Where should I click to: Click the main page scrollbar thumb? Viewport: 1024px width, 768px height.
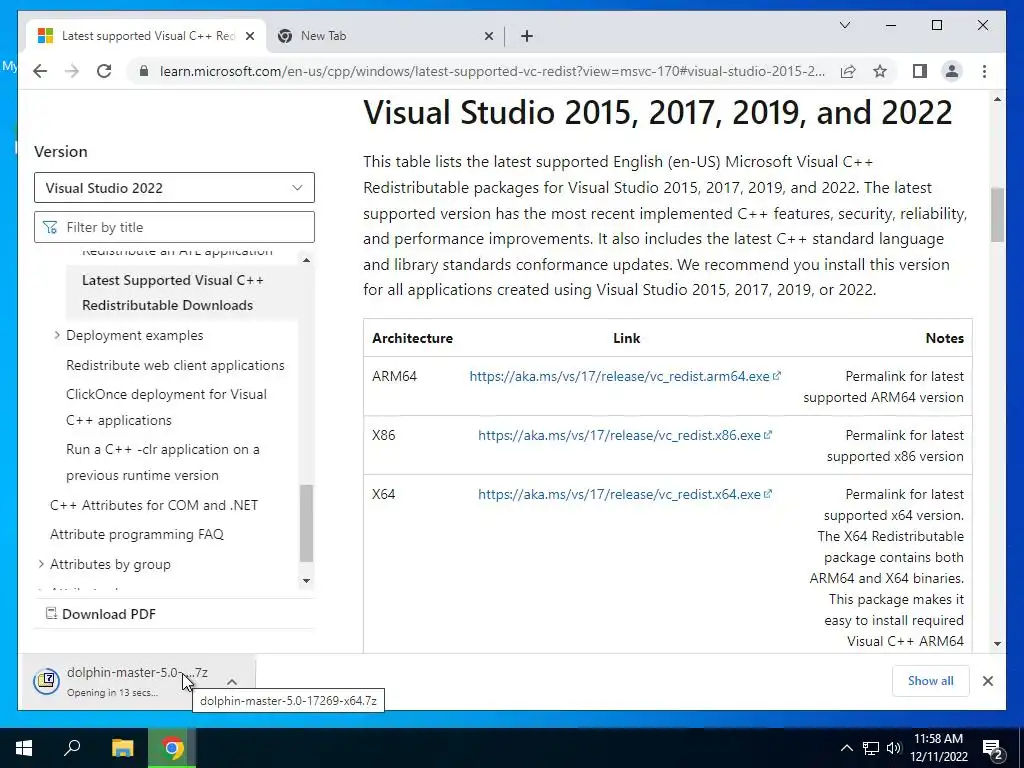[997, 215]
